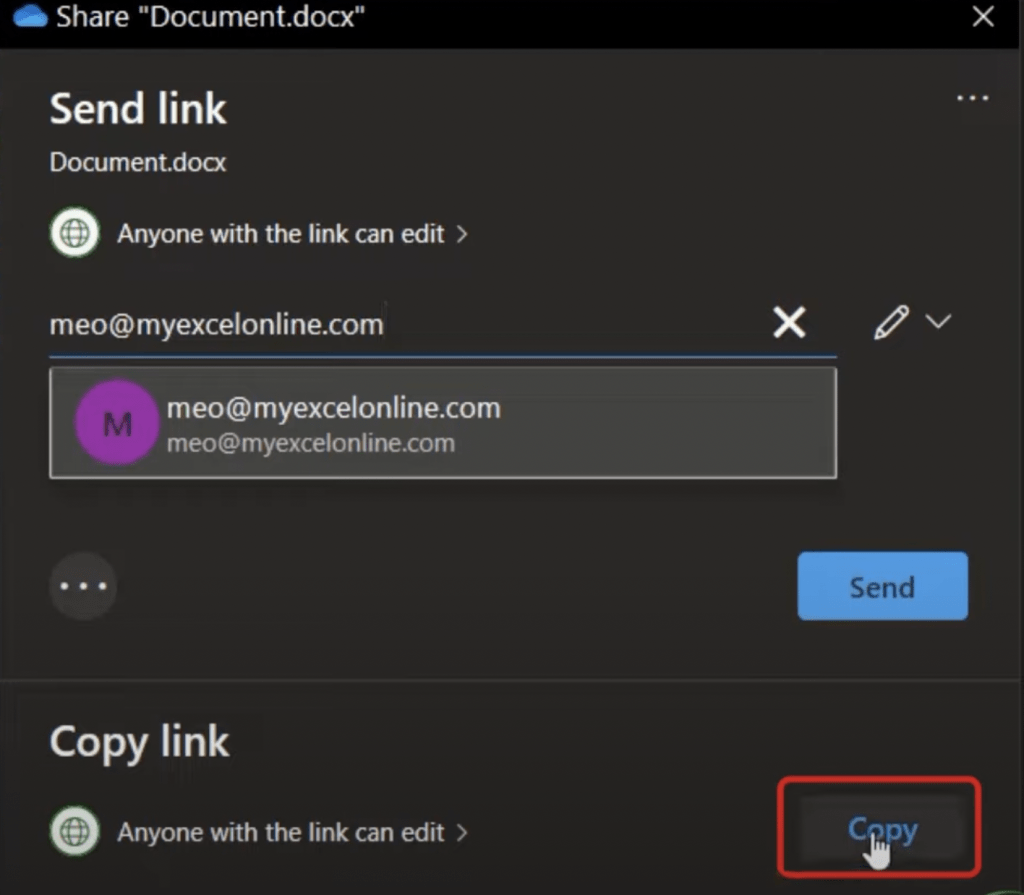This screenshot has height=895, width=1024.
Task: Click the blue Send button
Action: [882, 586]
